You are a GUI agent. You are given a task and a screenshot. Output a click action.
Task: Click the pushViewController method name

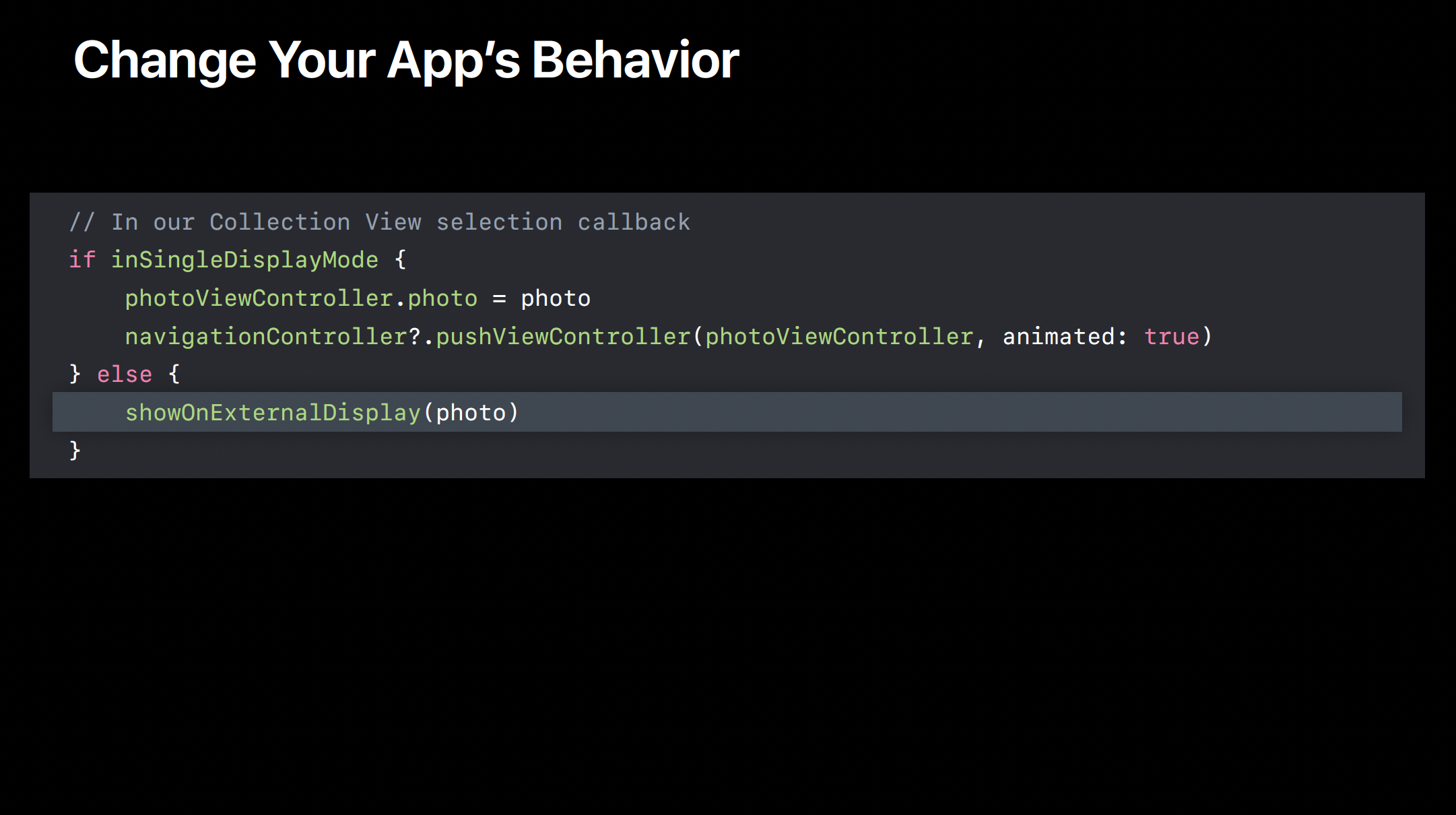563,337
